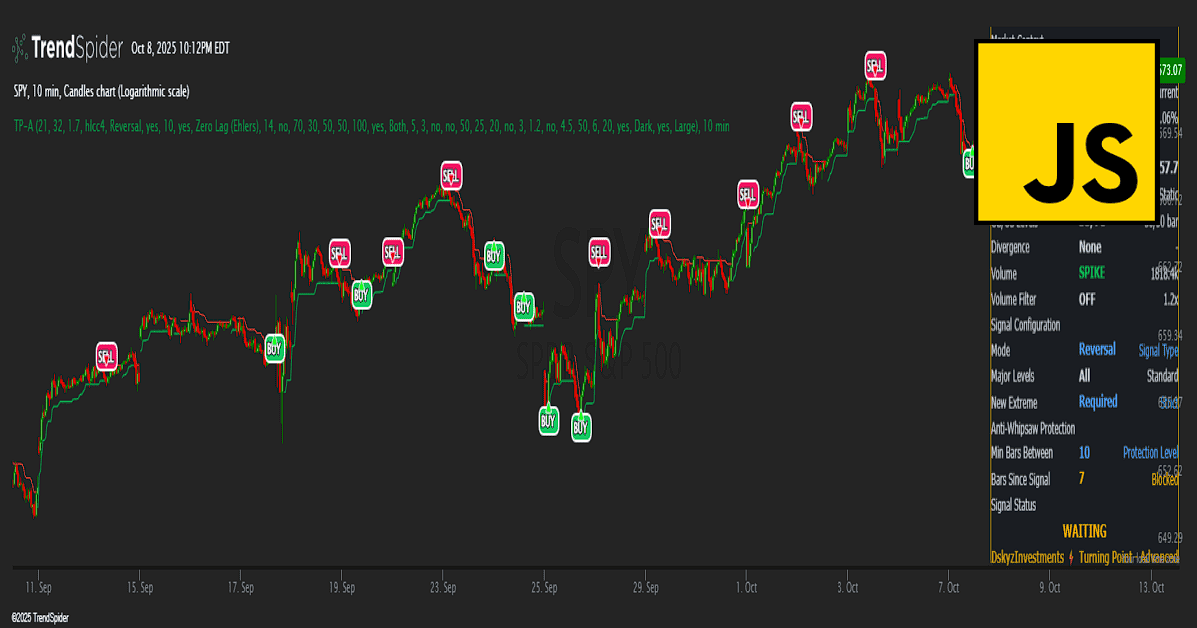Click the 'Bars Since Signal' row label
1197x628 pixels.
click(x=1020, y=480)
